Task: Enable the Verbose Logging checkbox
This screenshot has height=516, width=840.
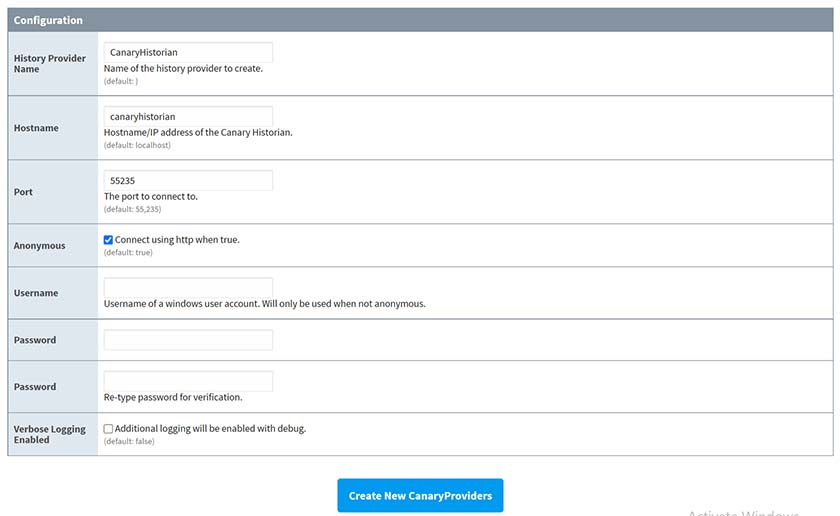Action: (108, 429)
